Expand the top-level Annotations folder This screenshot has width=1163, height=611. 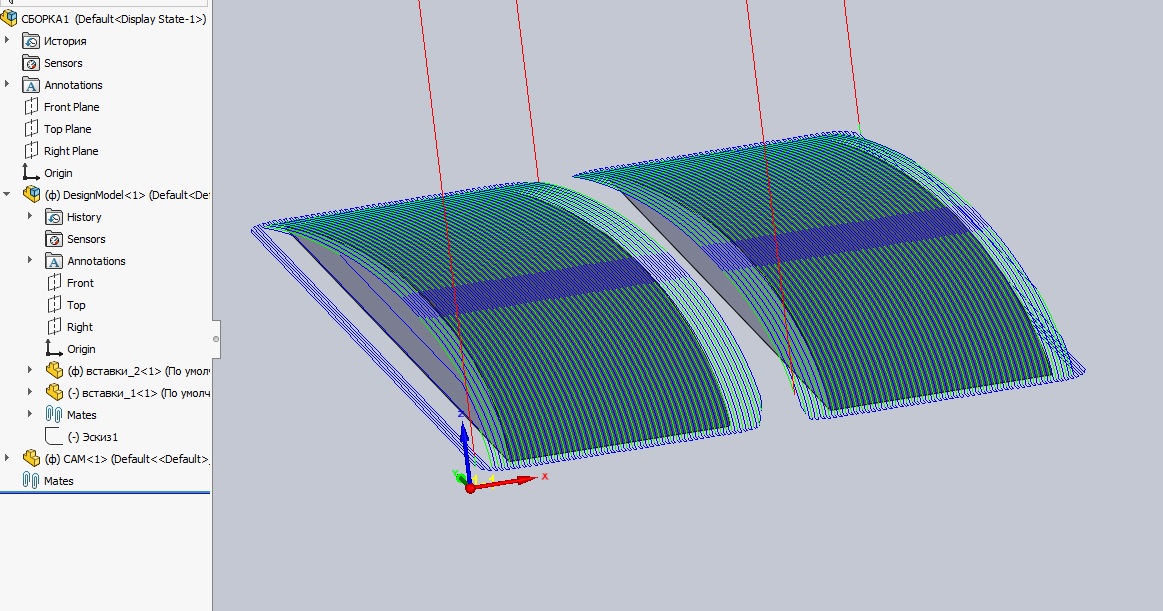pyautogui.click(x=7, y=84)
